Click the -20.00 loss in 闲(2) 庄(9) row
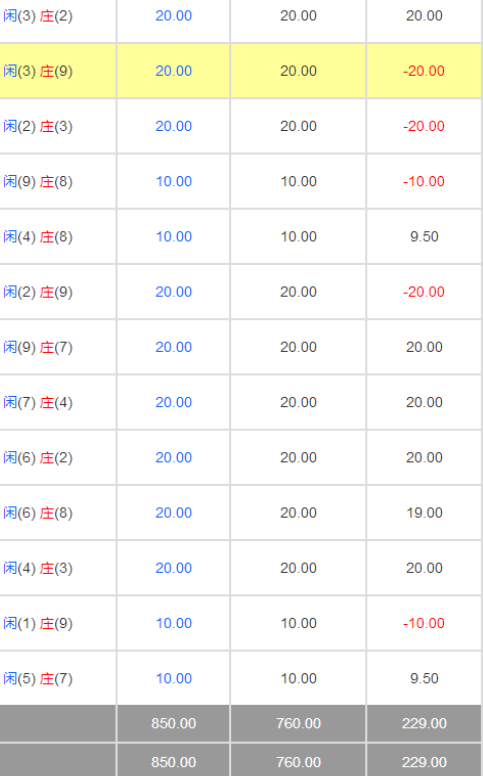 click(424, 292)
